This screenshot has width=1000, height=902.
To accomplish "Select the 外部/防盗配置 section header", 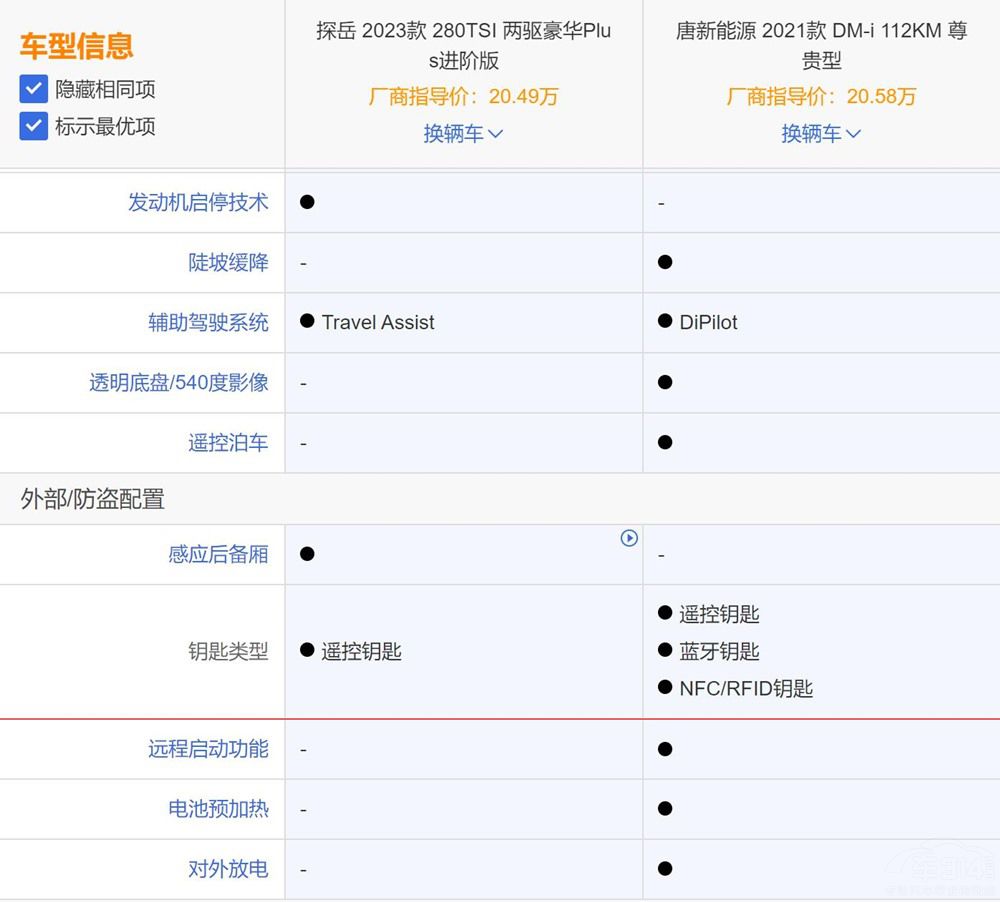I will (x=92, y=498).
